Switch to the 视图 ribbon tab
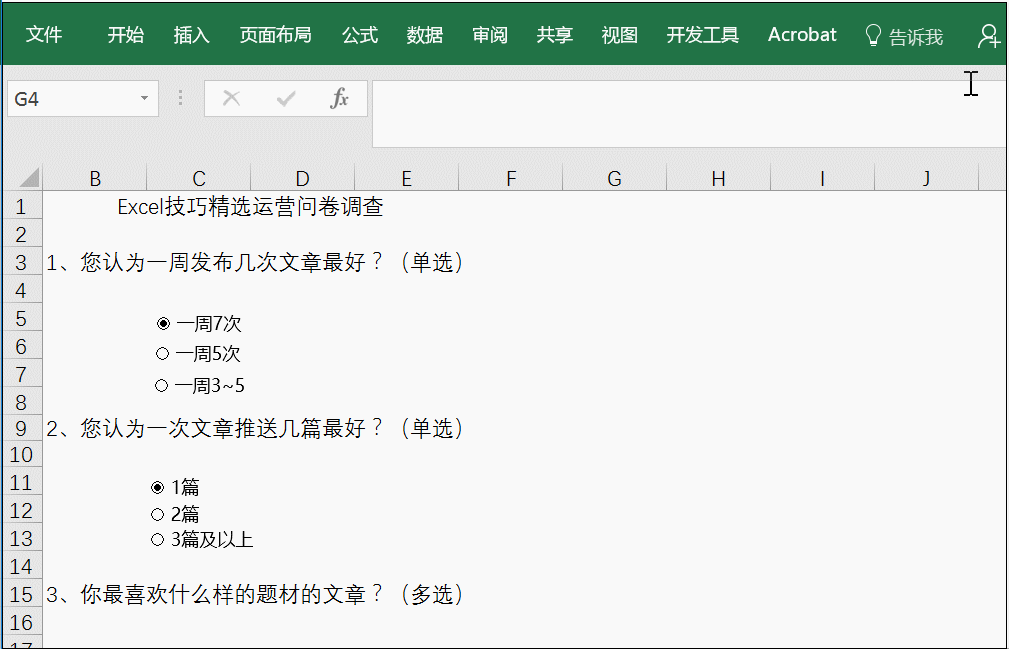Viewport: 1009px width, 649px height. [620, 35]
